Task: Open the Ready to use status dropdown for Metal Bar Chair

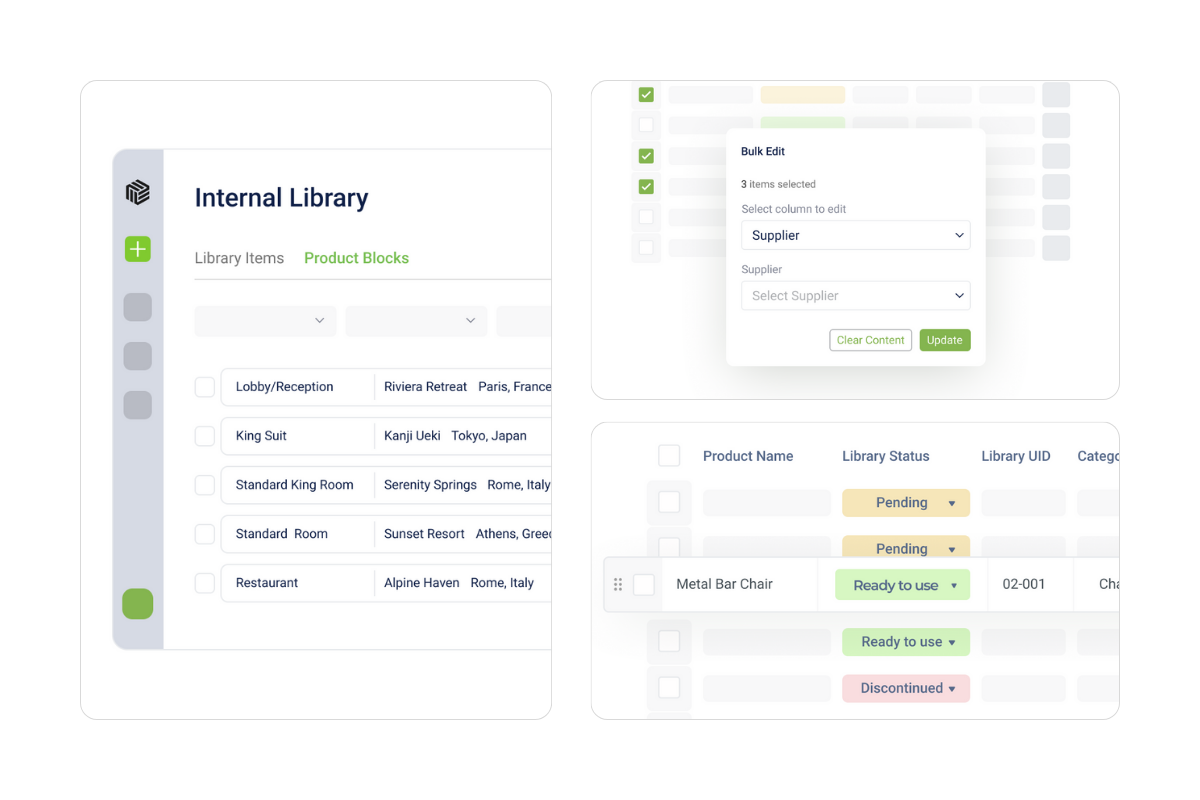Action: coord(902,584)
